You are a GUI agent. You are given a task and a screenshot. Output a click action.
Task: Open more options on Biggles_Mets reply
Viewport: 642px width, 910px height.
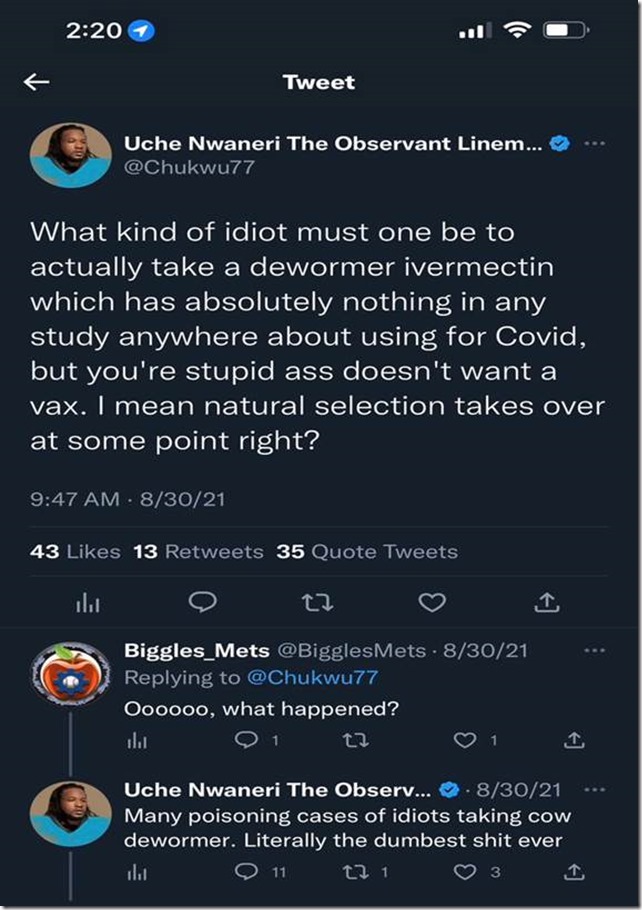pyautogui.click(x=595, y=651)
